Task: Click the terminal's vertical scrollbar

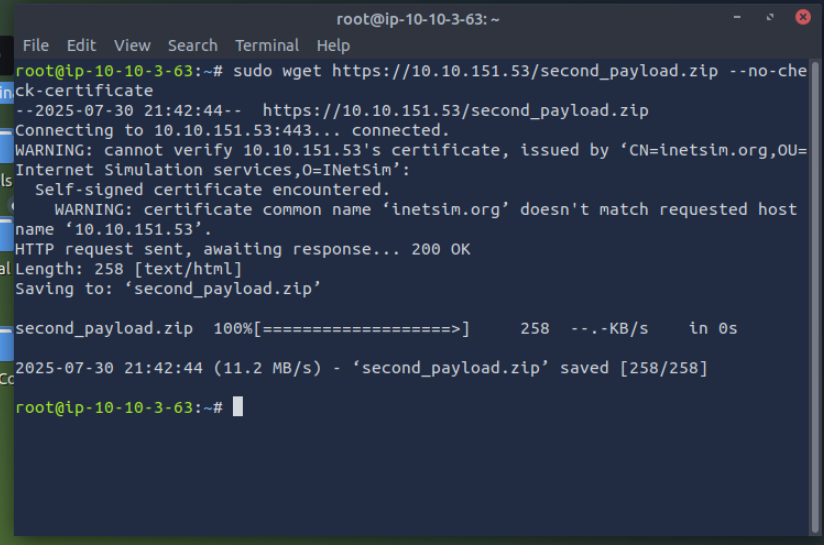Action: (816, 297)
